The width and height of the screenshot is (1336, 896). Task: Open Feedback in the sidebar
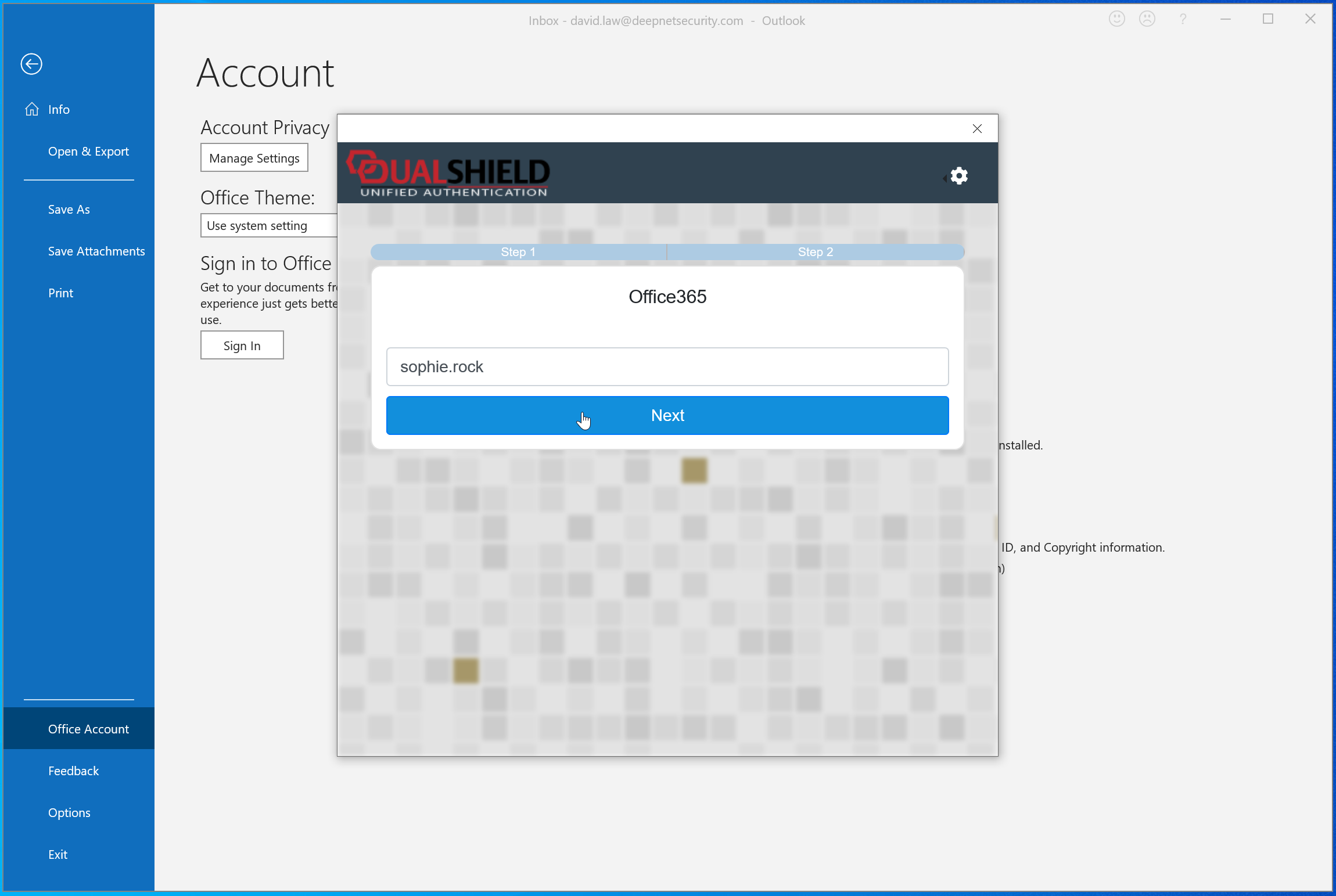[73, 771]
